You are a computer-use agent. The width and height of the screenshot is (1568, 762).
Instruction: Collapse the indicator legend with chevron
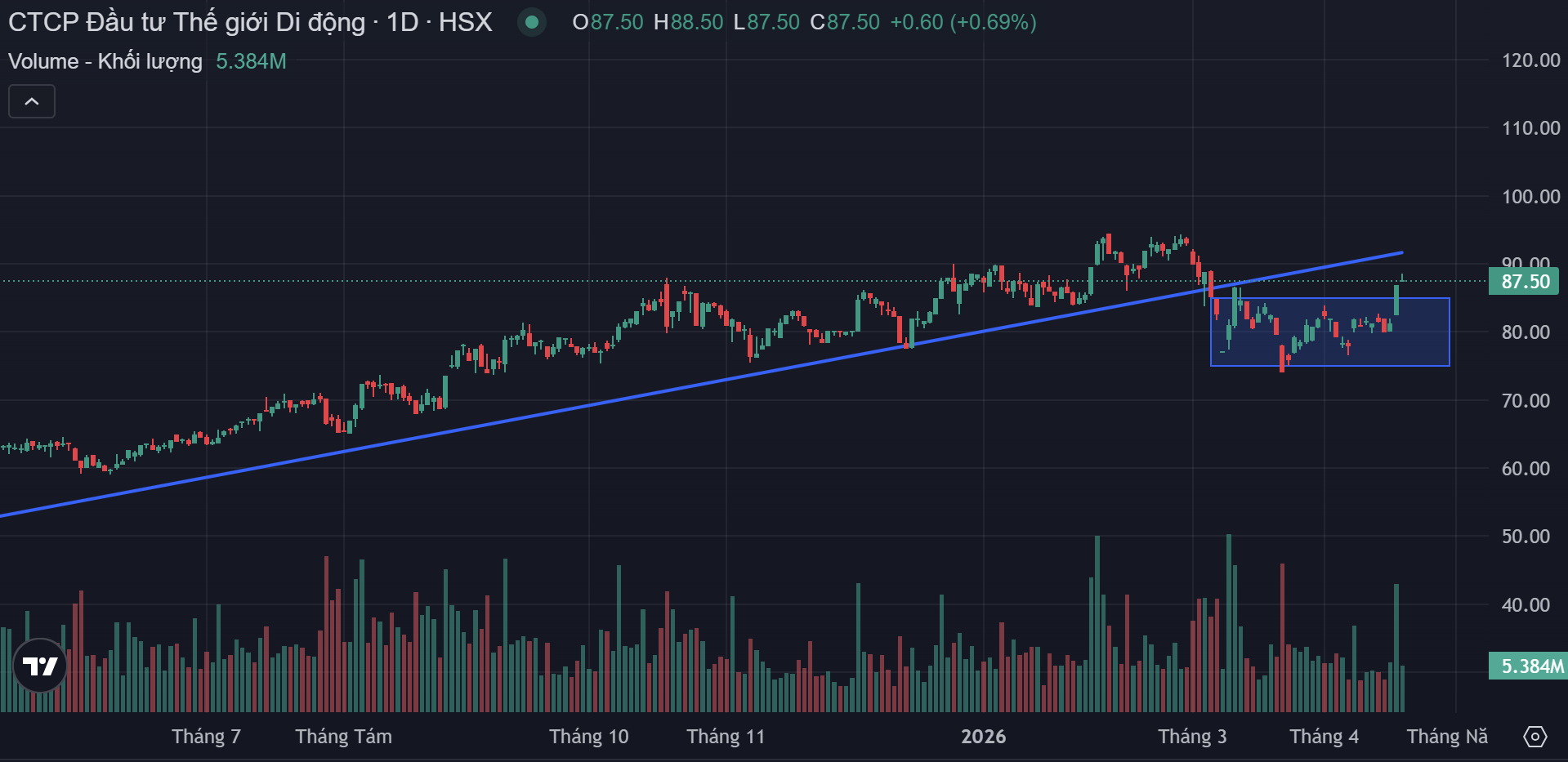[32, 102]
